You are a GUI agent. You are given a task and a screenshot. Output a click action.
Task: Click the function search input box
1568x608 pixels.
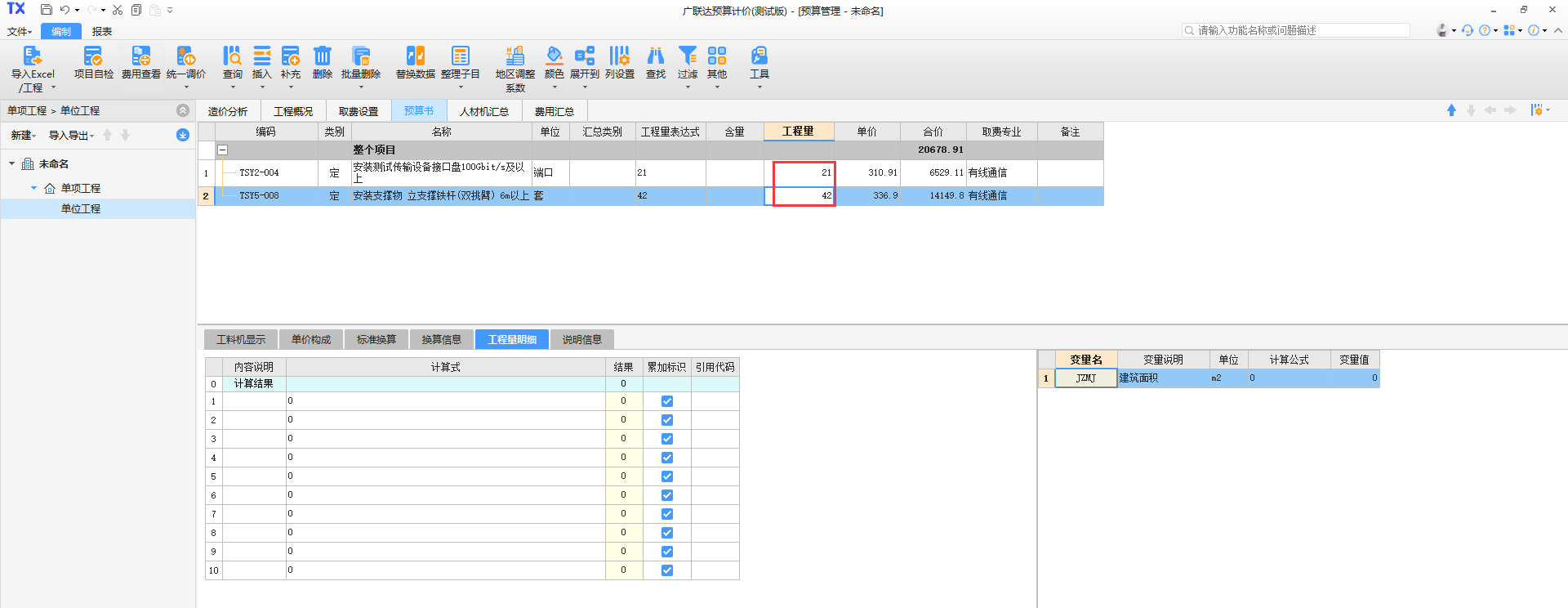pyautogui.click(x=1298, y=30)
